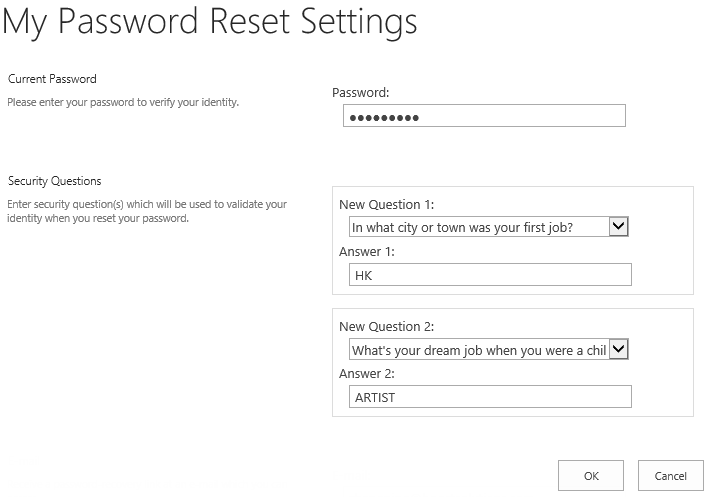Click the Current Password section heading
Image resolution: width=715 pixels, height=497 pixels.
pos(52,79)
